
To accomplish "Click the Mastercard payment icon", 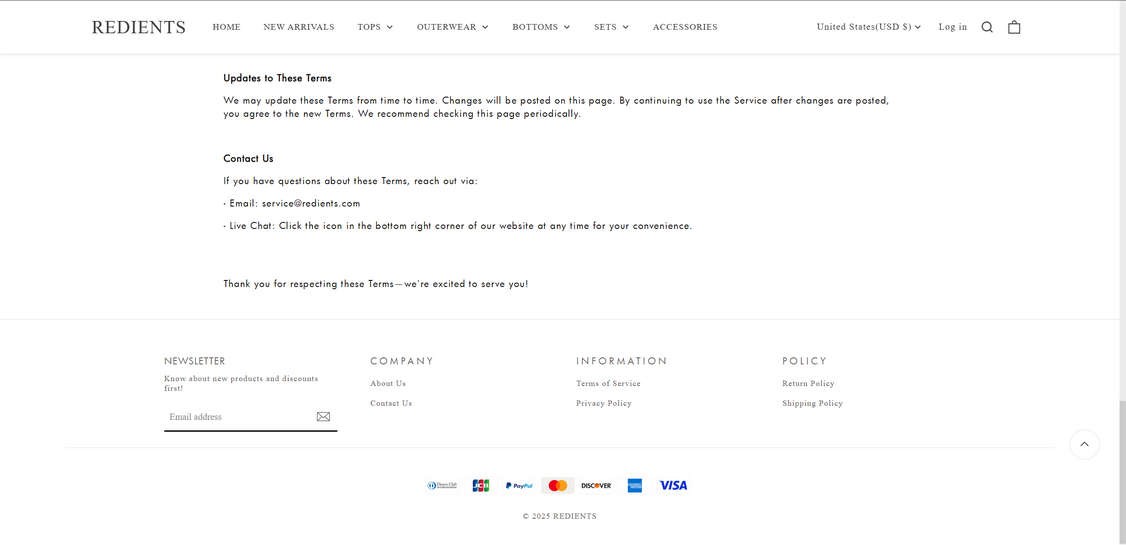I will pos(557,485).
